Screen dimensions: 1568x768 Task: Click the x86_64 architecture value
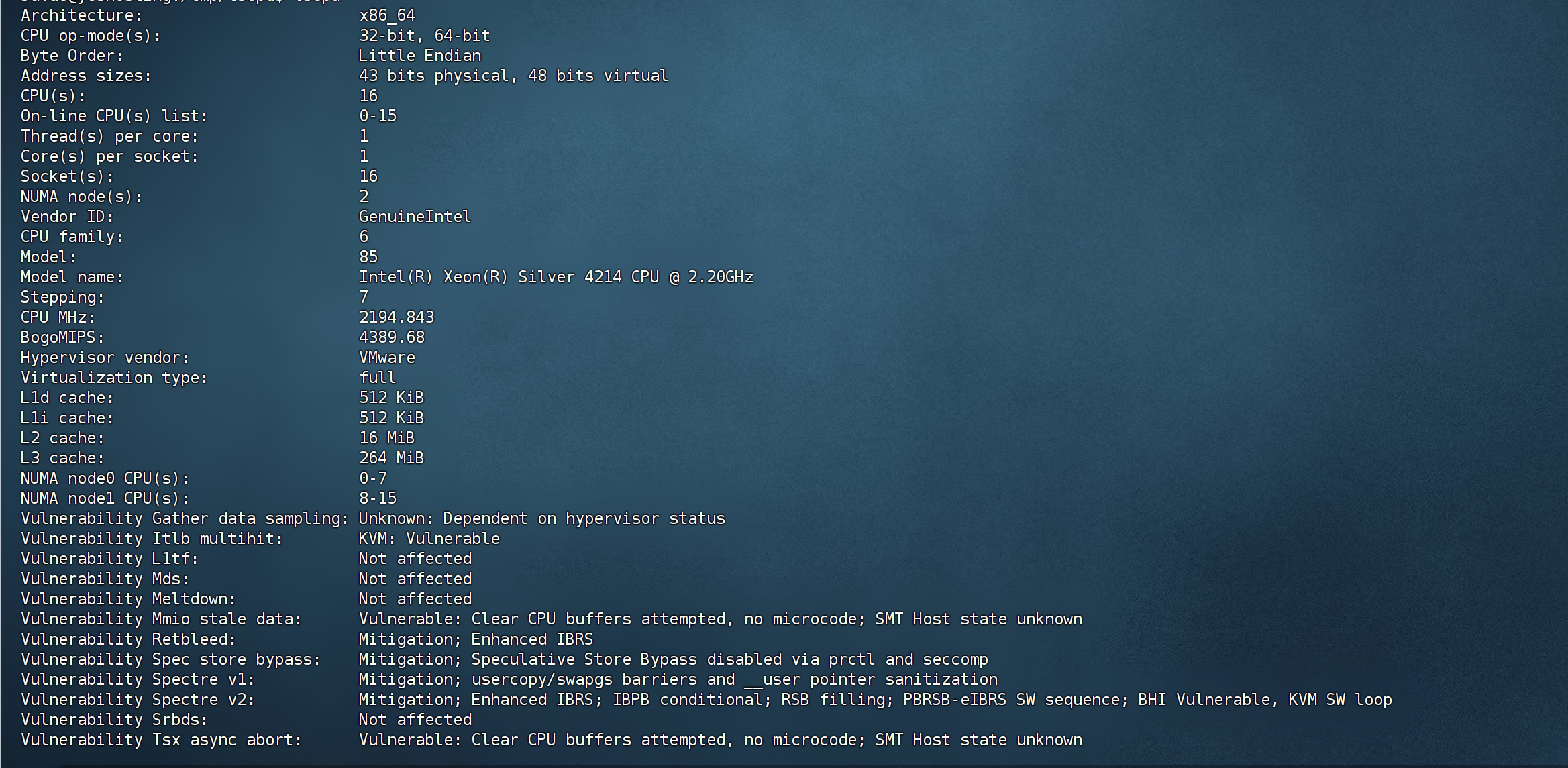(387, 15)
